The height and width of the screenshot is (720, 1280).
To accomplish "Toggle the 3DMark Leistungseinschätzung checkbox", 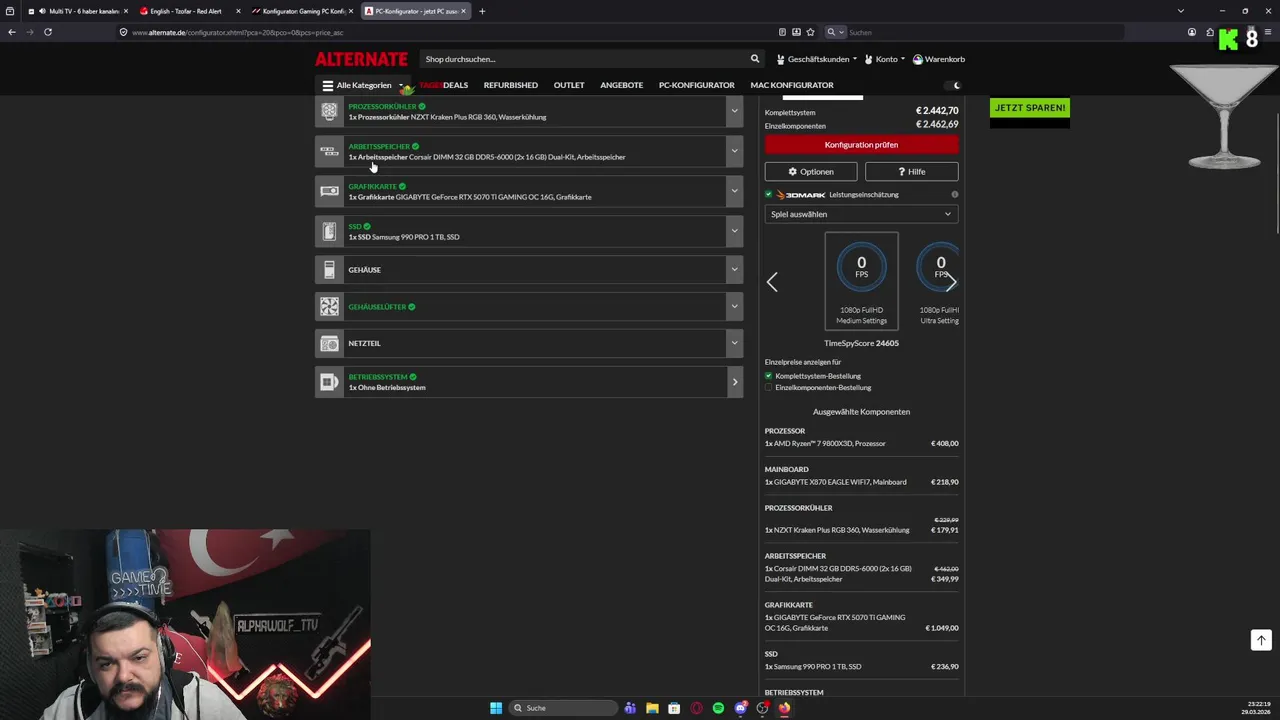I will pyautogui.click(x=769, y=195).
